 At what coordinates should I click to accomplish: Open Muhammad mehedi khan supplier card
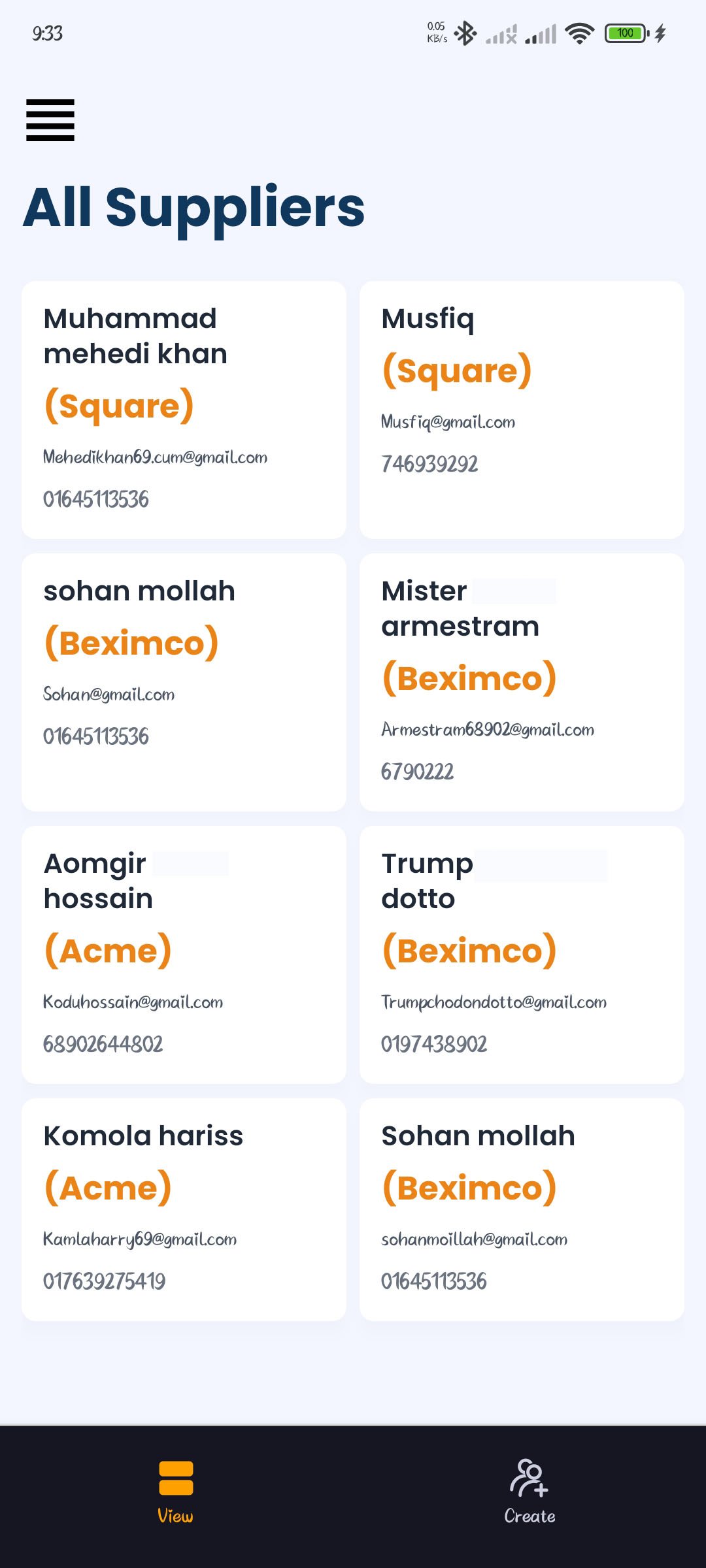pyautogui.click(x=184, y=410)
